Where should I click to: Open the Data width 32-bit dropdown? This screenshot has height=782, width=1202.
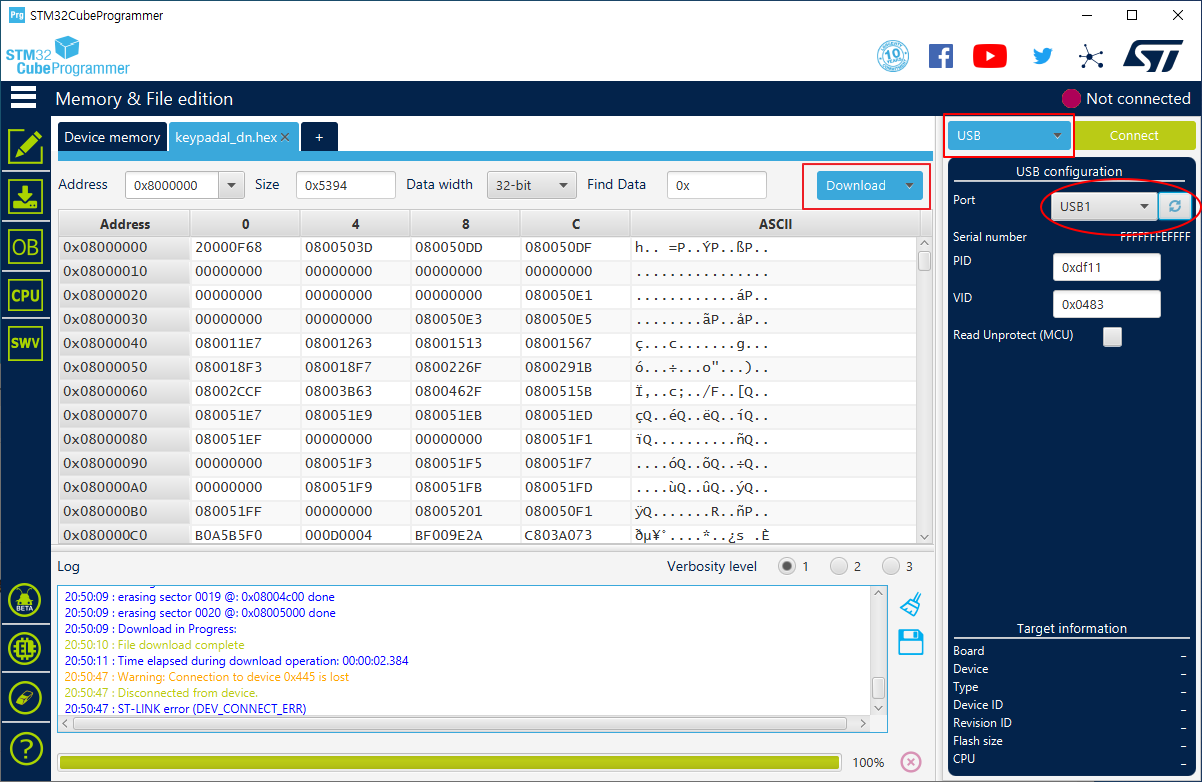point(532,185)
